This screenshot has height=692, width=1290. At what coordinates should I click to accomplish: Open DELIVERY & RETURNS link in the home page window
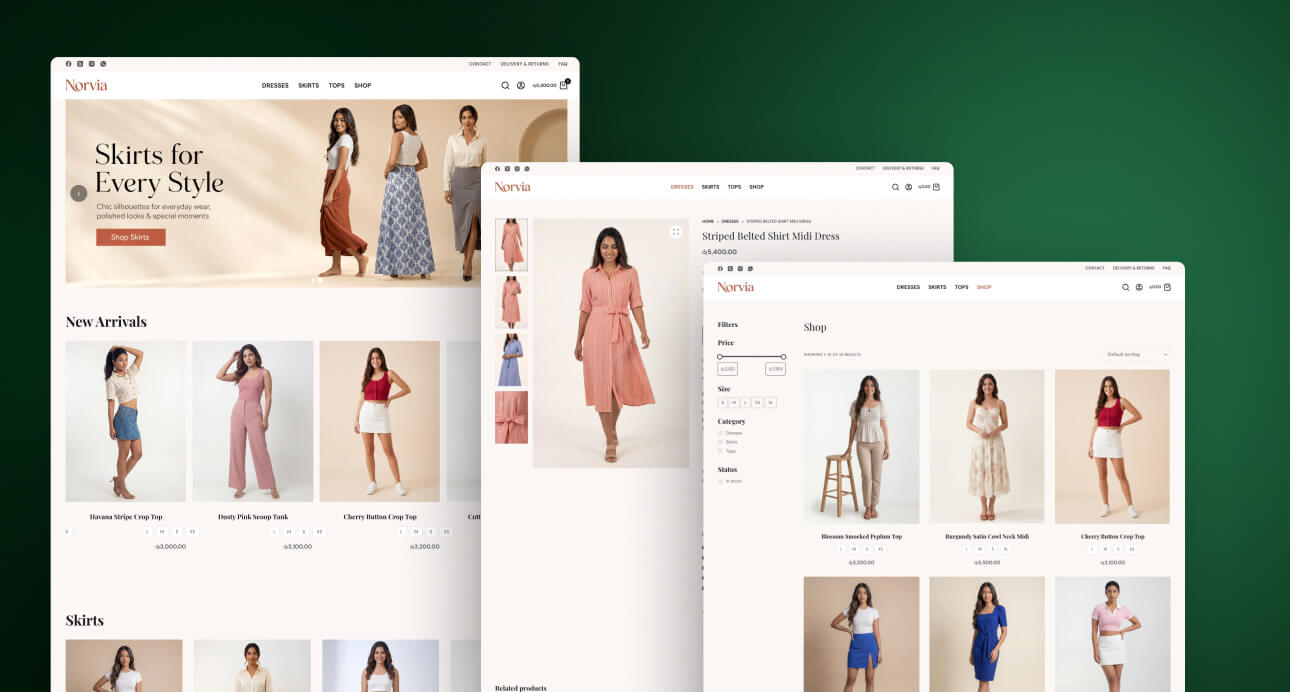pyautogui.click(x=525, y=64)
